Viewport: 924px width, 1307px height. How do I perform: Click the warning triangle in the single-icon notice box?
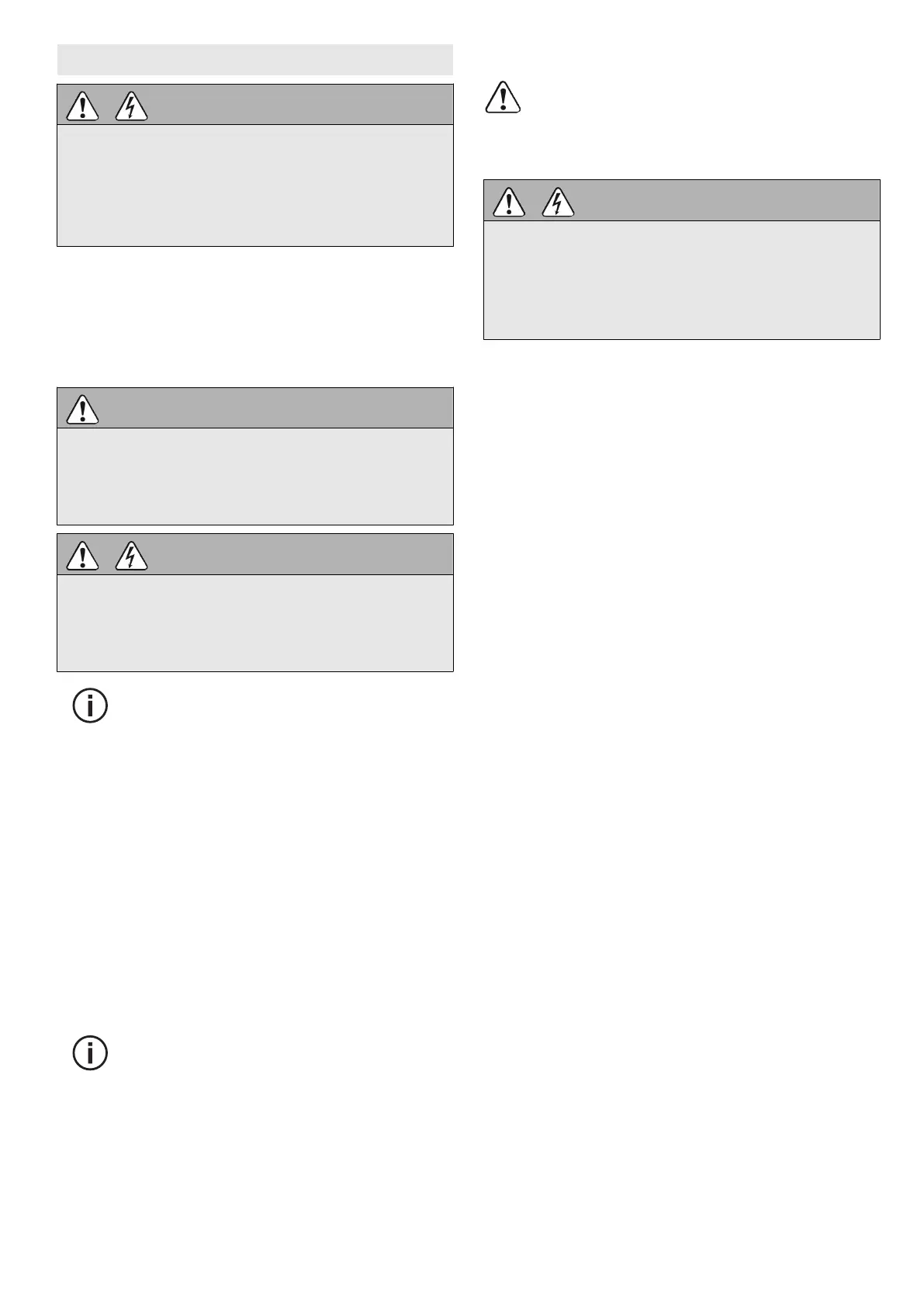[x=82, y=410]
